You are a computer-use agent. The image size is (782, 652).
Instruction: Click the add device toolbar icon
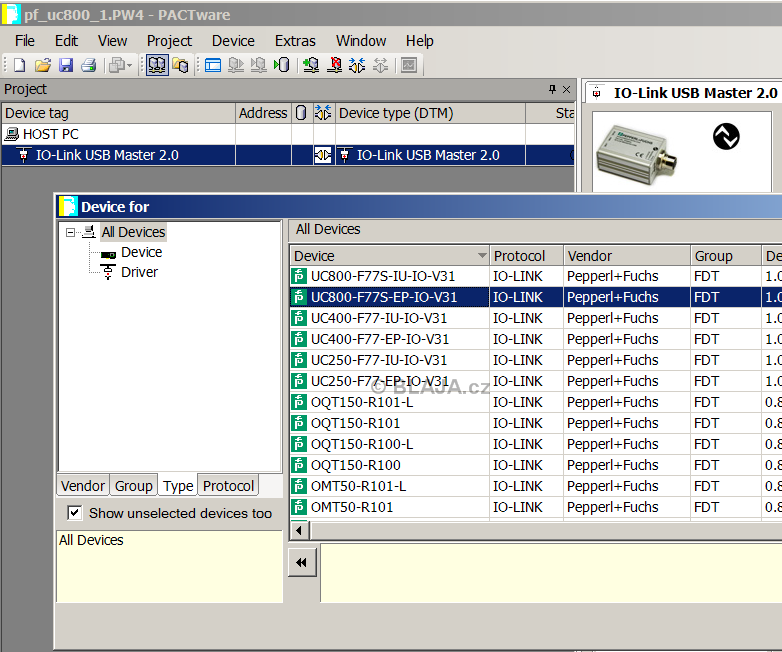coord(311,65)
